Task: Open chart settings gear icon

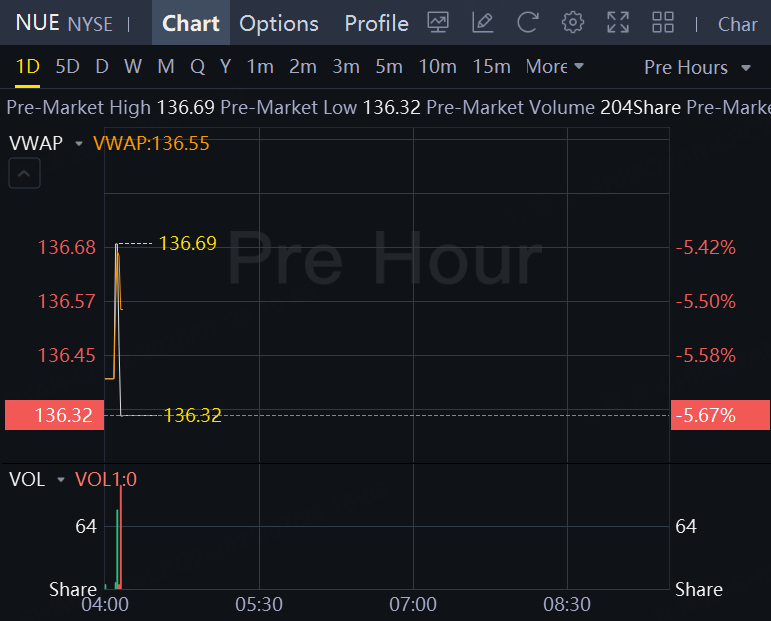Action: (572, 22)
